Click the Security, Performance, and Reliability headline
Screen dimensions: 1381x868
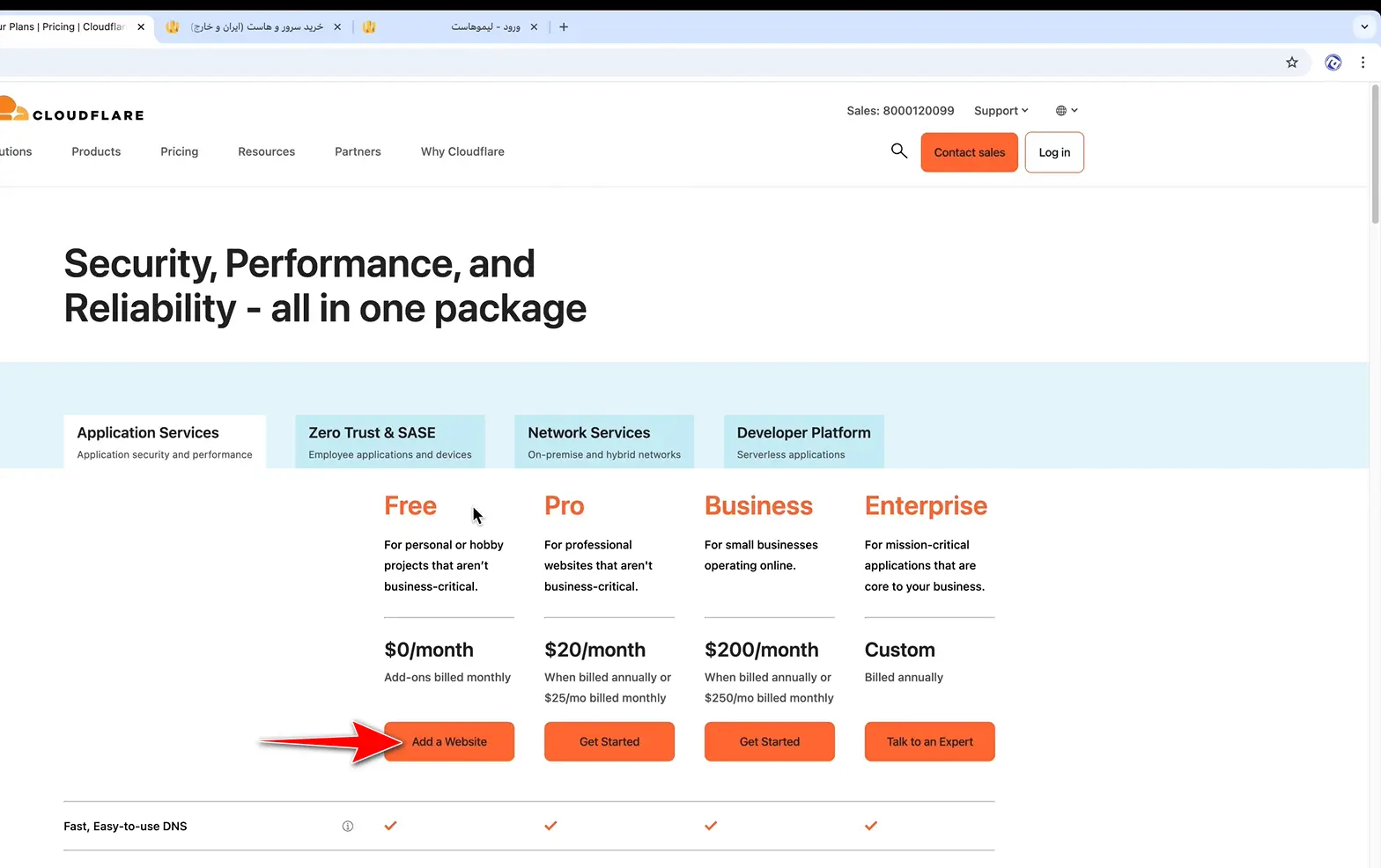325,286
